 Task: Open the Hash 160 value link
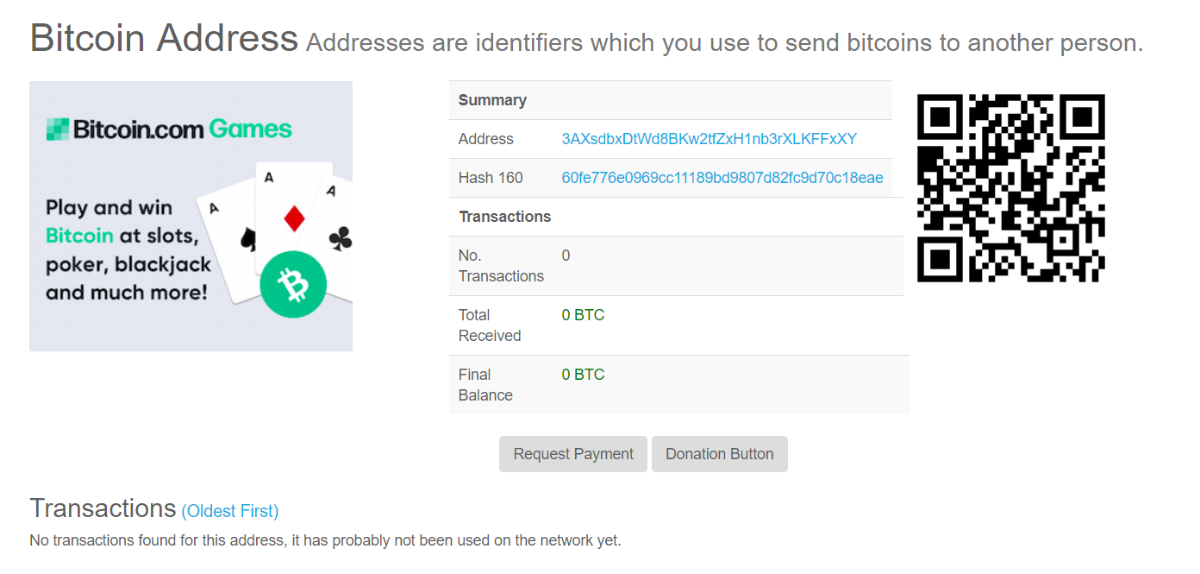point(722,178)
